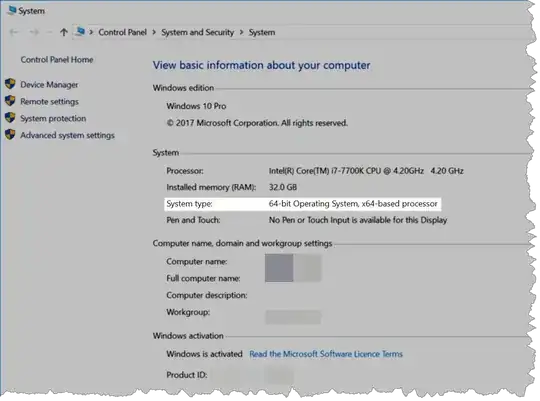The image size is (540, 401).
Task: Click the System window title icon
Action: click(12, 10)
